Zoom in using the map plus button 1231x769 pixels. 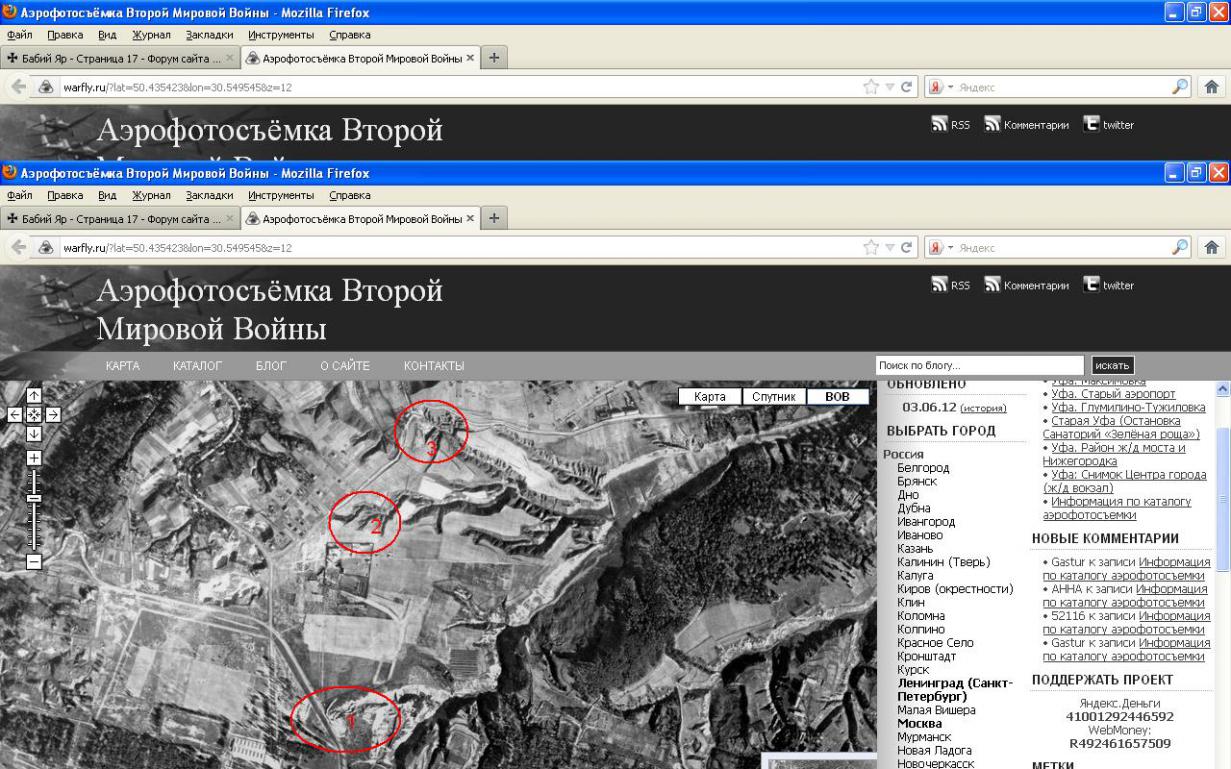34,457
